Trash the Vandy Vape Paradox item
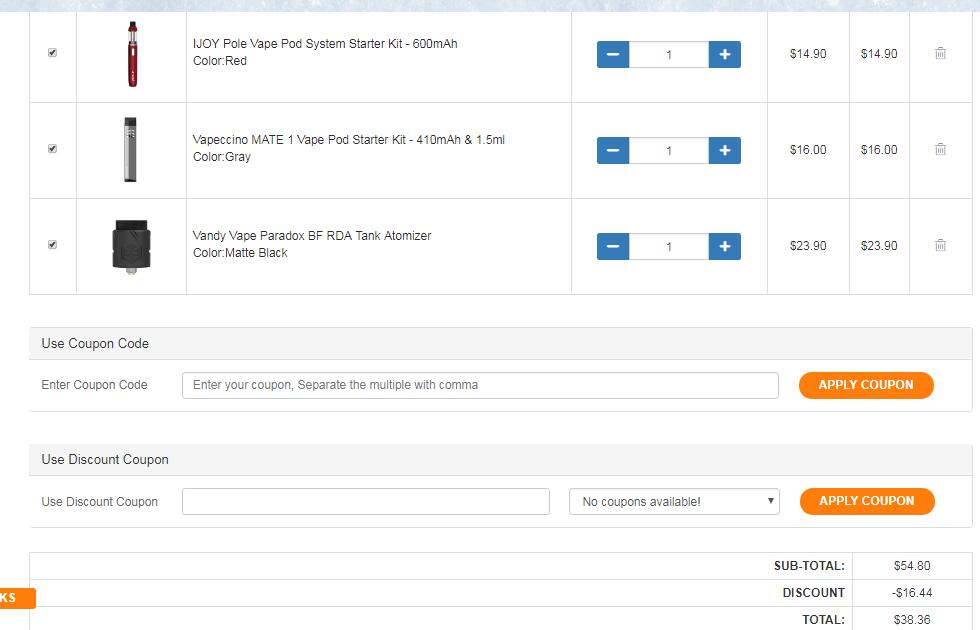 pyautogui.click(x=940, y=246)
